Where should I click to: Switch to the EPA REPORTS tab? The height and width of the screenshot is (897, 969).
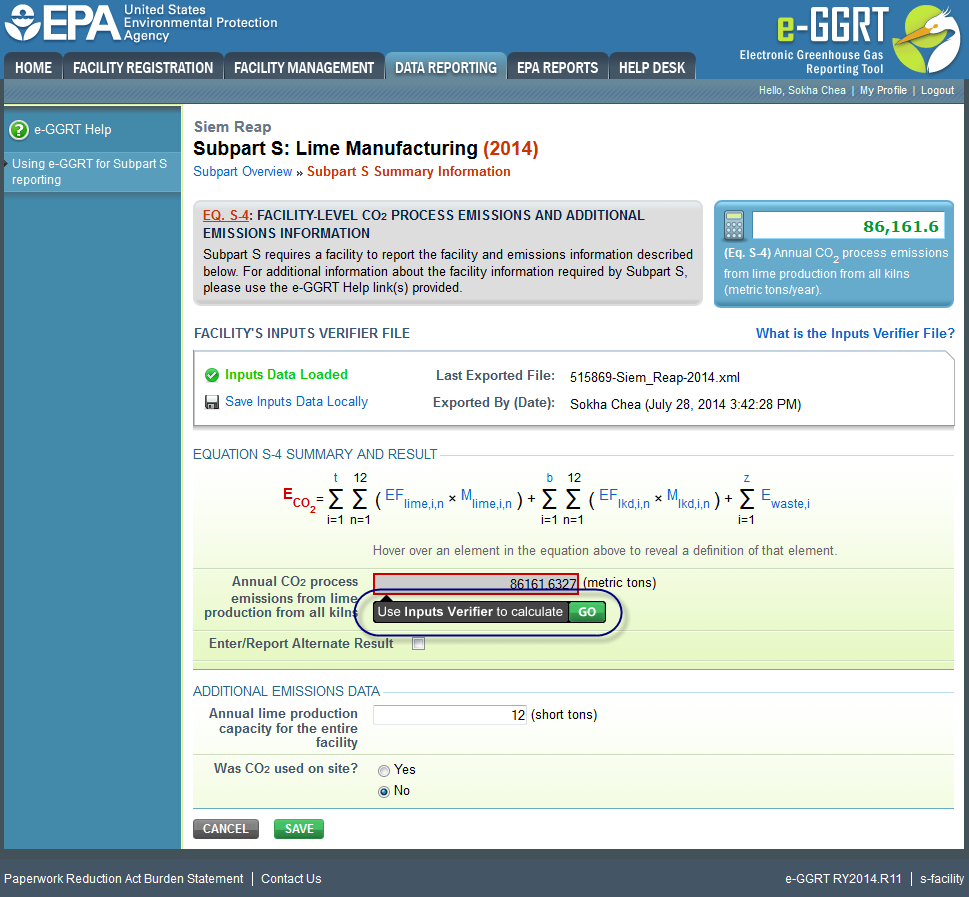click(557, 67)
